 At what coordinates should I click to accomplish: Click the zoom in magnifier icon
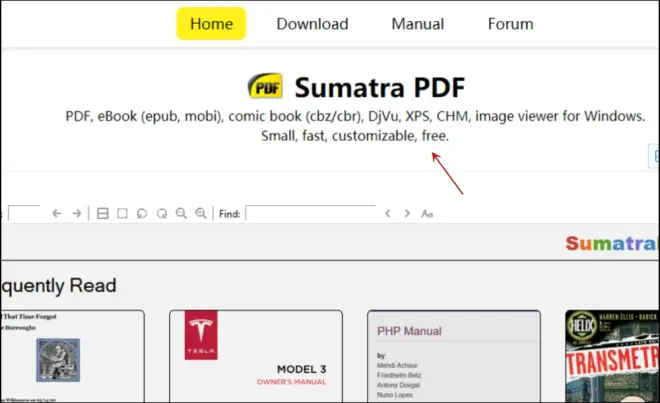pyautogui.click(x=201, y=213)
